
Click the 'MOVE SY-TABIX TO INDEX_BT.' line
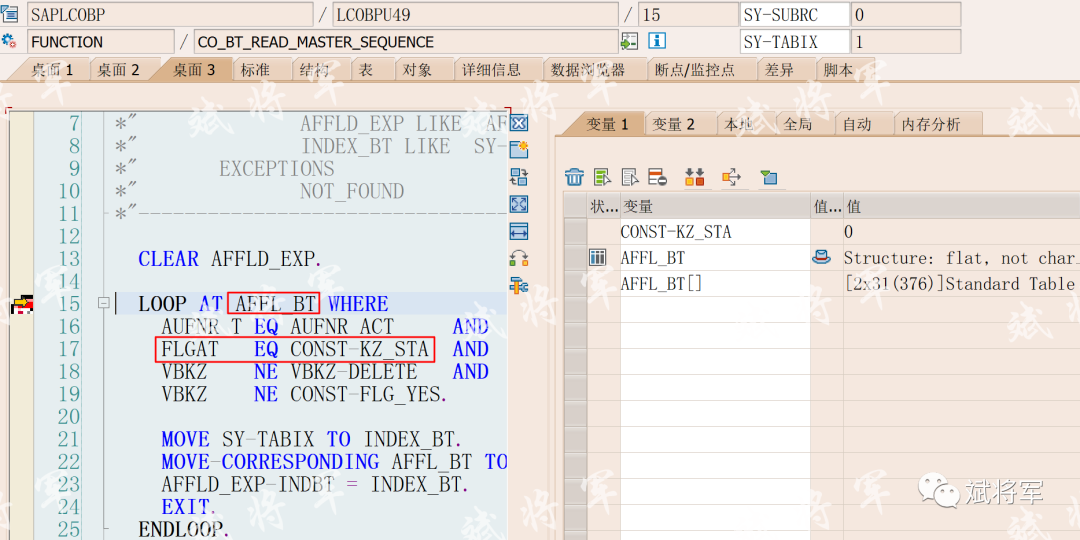click(x=311, y=439)
